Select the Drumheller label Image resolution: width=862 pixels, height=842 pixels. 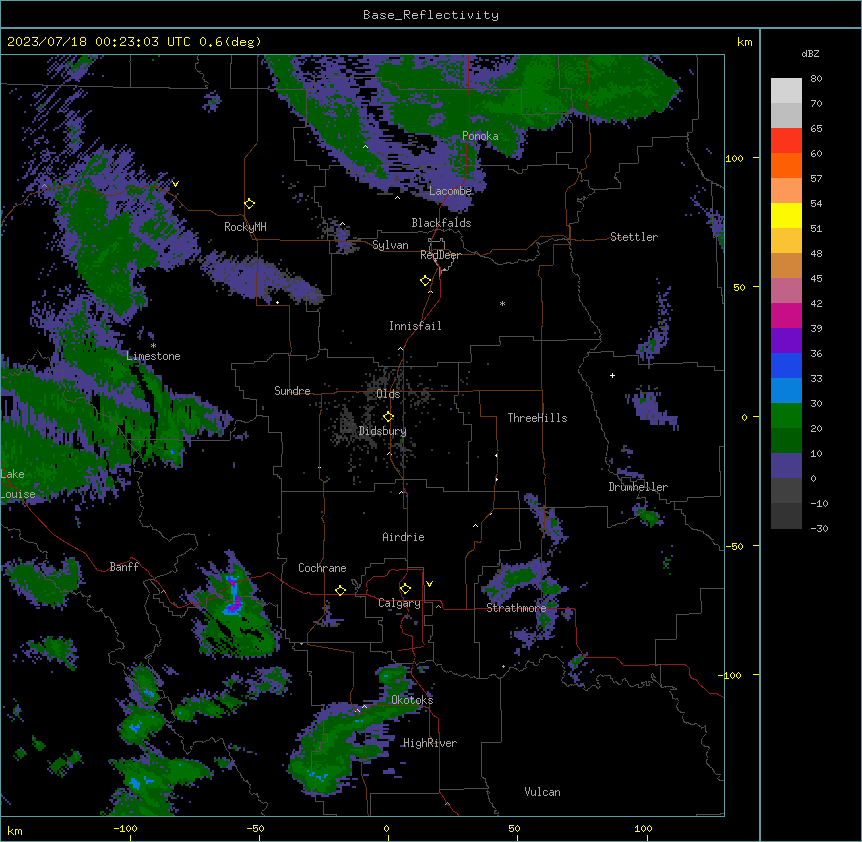tap(638, 487)
